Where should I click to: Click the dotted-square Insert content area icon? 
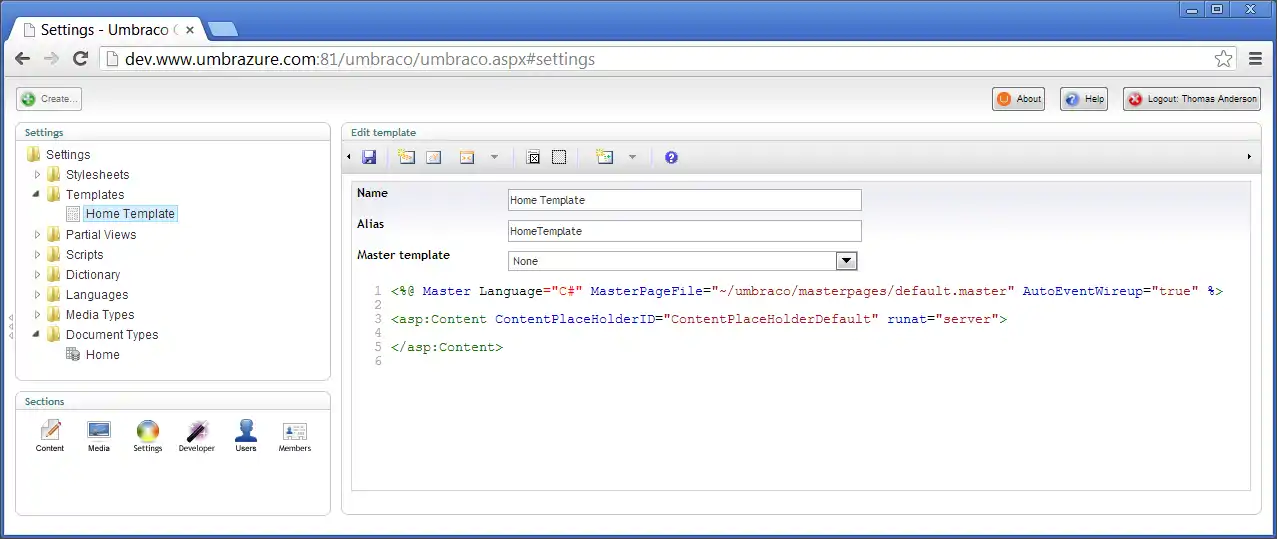click(559, 157)
